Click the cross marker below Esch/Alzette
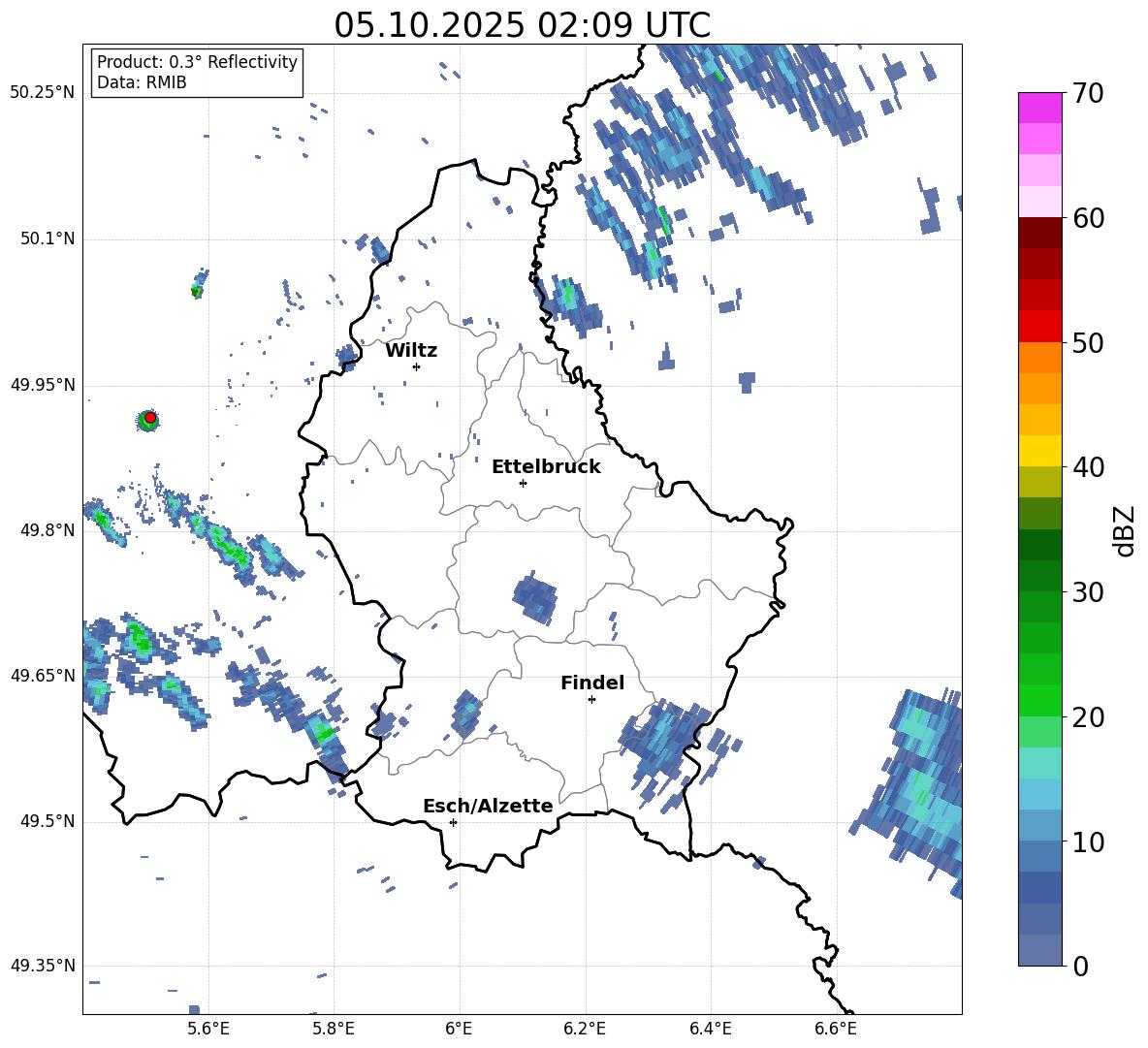1148x1048 pixels. click(x=453, y=822)
